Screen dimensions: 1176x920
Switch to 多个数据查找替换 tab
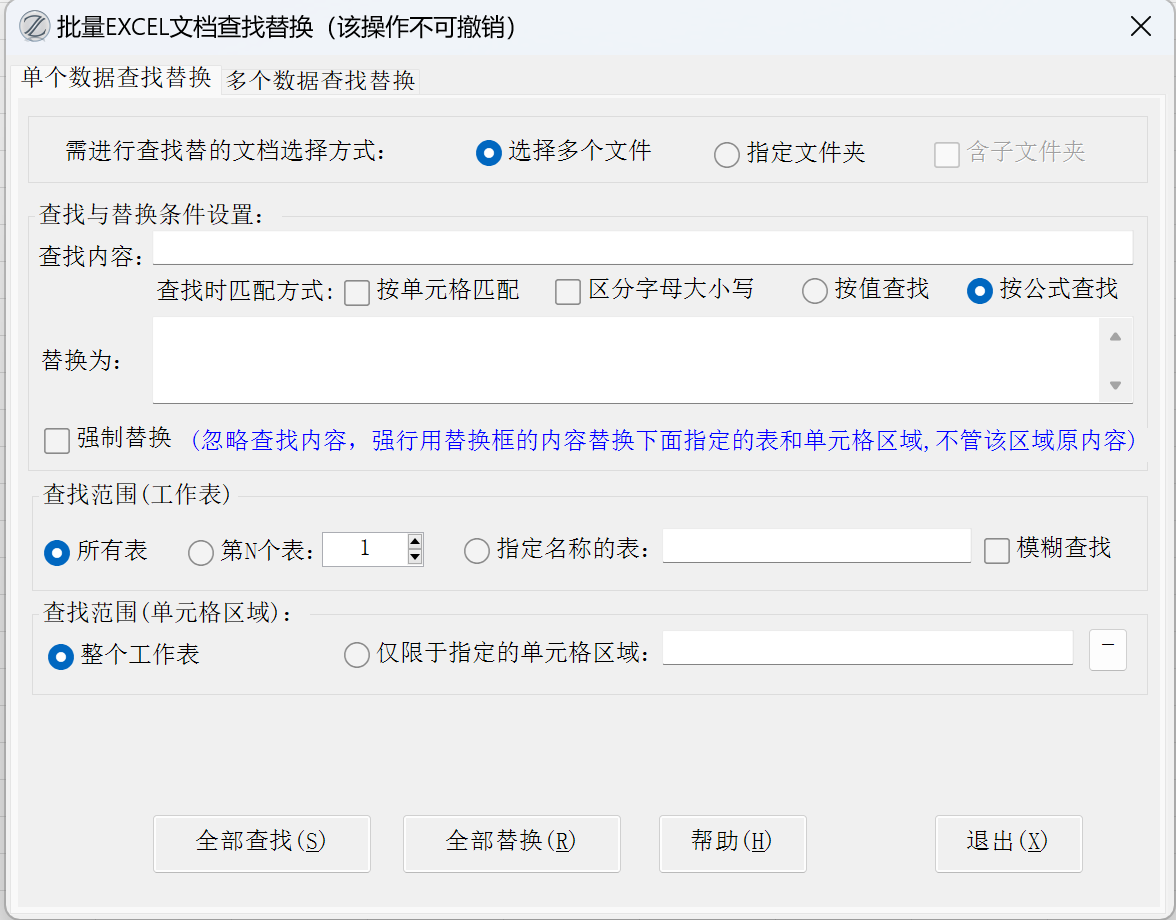tap(320, 81)
